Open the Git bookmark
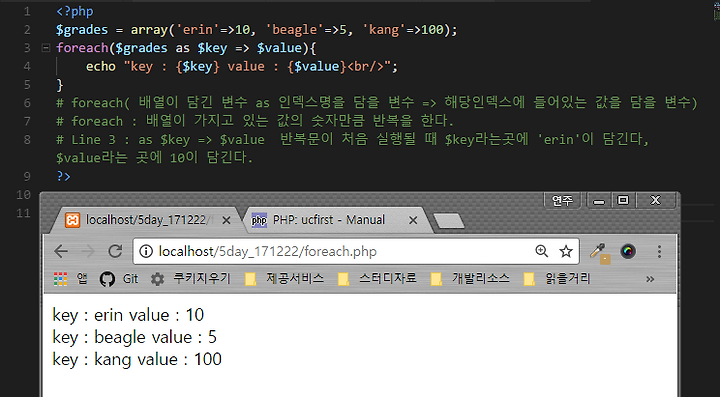Screen dimensions: 720x397 118,279
